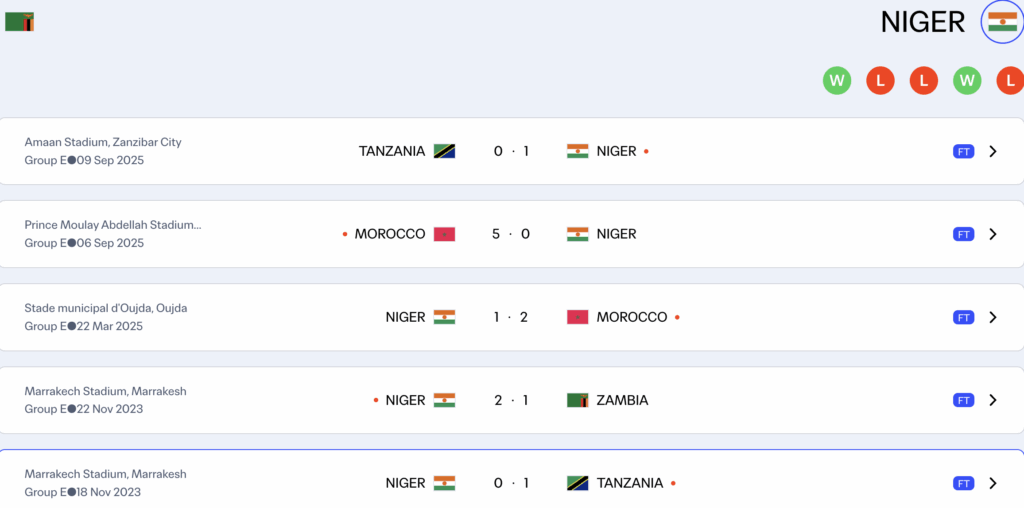Click Zambia flag in Niger 2-1 Zambia row

pyautogui.click(x=577, y=400)
